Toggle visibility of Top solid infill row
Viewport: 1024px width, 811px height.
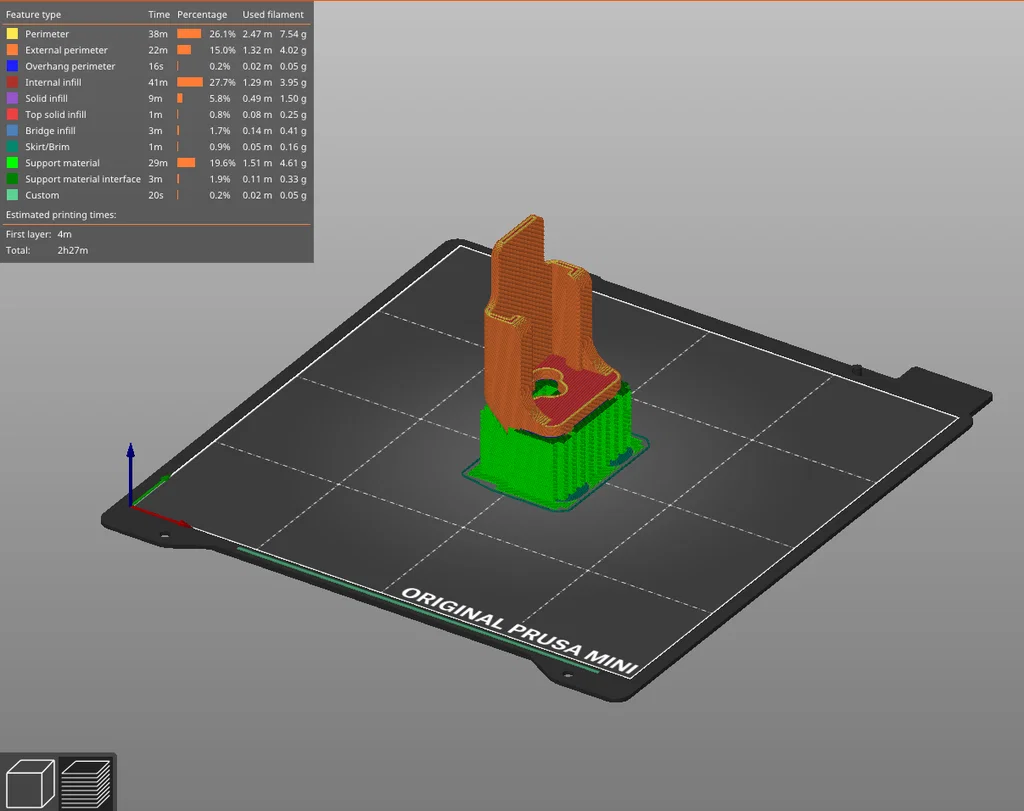tap(156, 114)
